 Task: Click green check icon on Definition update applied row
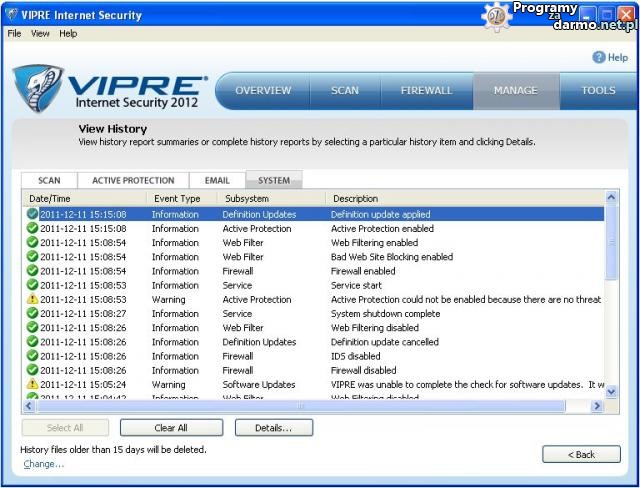[32, 214]
